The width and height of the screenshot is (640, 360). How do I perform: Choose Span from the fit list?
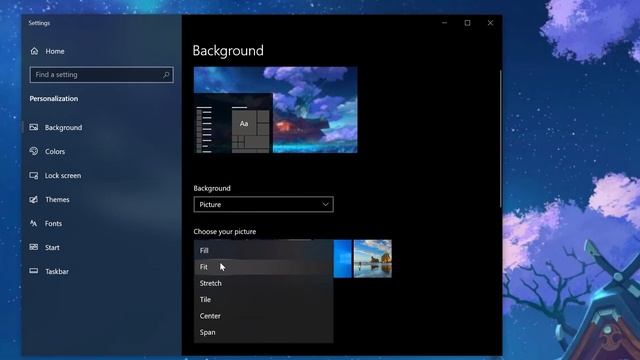click(263, 332)
